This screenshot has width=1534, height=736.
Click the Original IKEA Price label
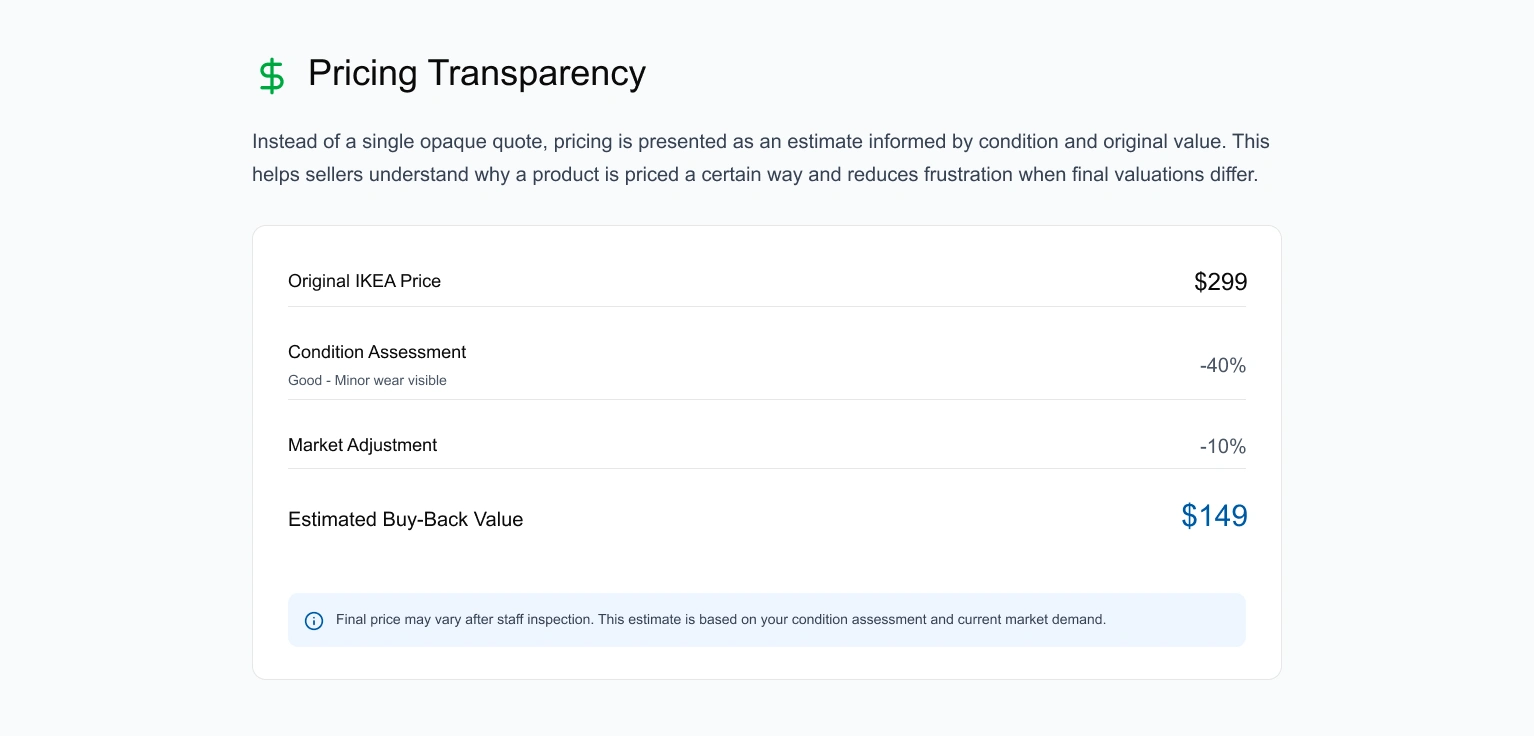pos(364,281)
